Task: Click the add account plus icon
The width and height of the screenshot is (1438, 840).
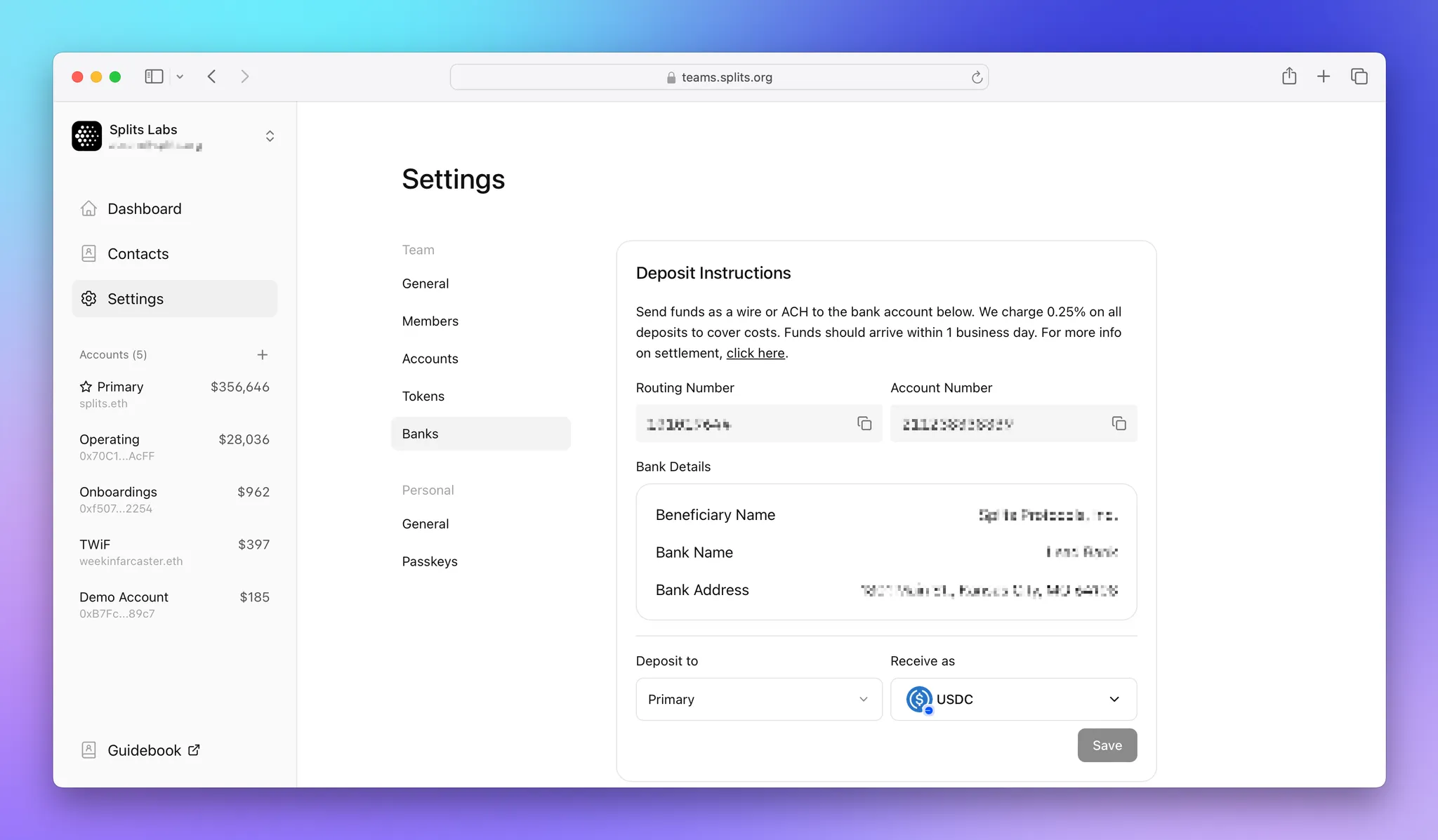Action: 262,354
